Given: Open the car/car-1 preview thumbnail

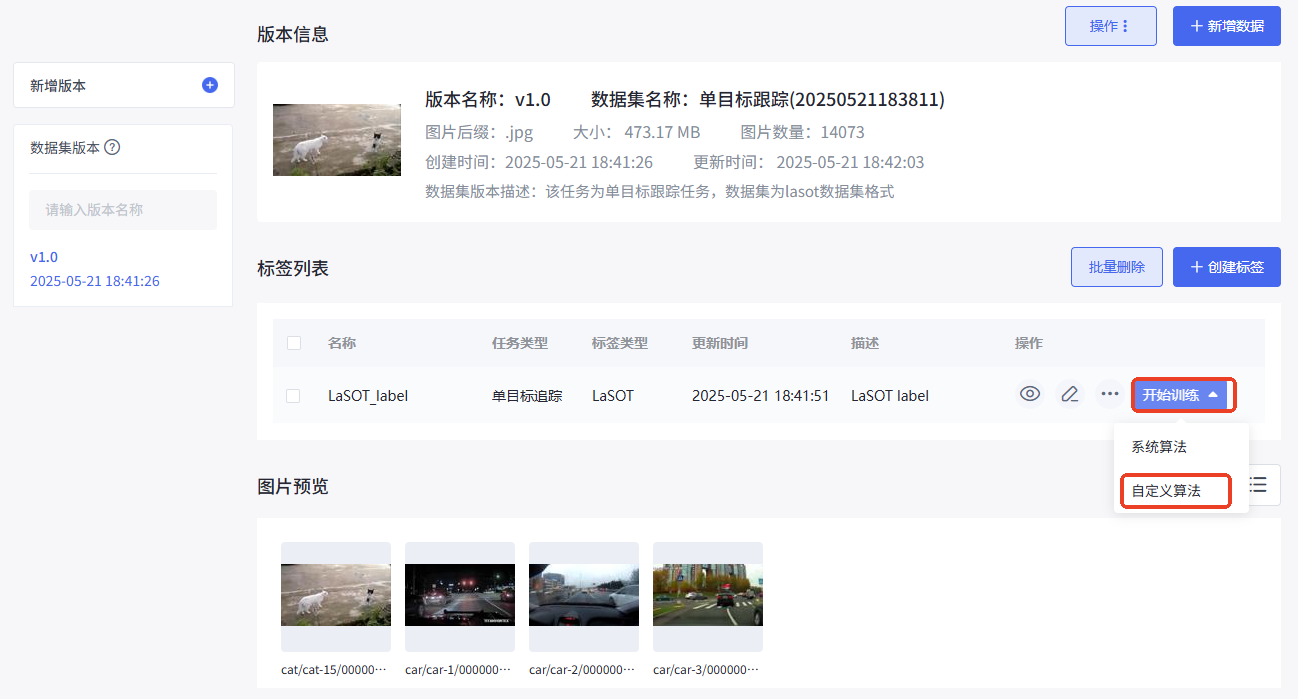Looking at the screenshot, I should click(460, 595).
